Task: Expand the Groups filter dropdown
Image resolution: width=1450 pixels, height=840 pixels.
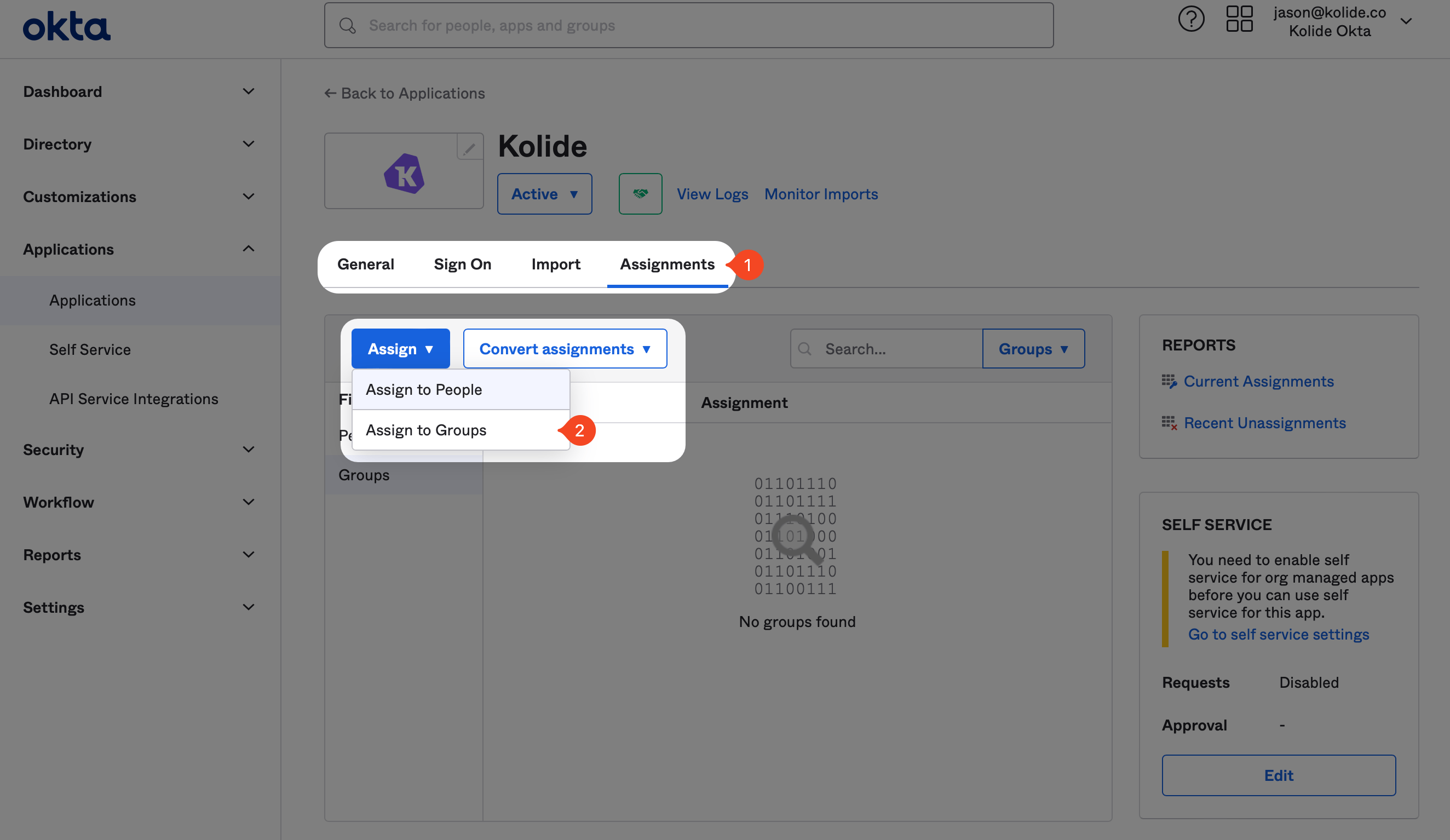Action: coord(1033,348)
